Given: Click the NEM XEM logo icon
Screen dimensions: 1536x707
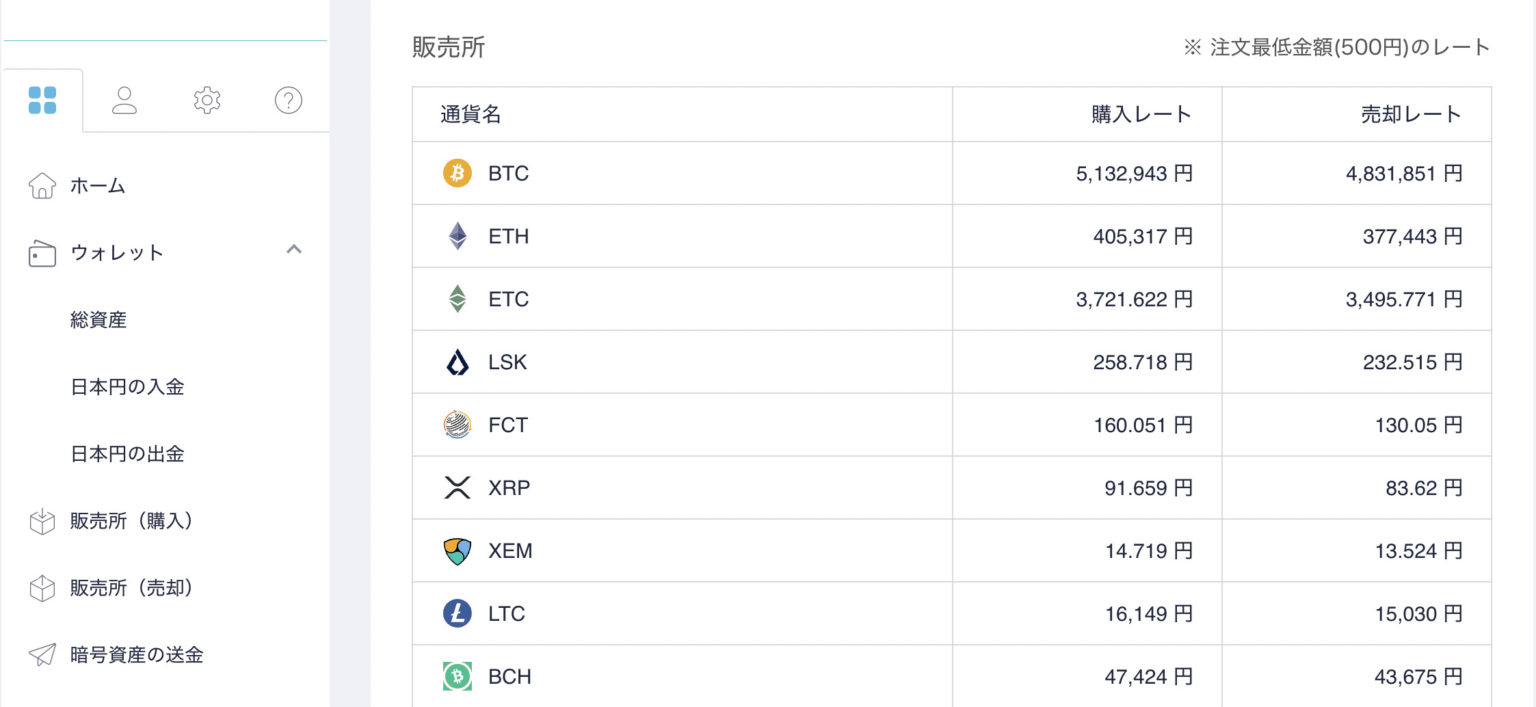Looking at the screenshot, I should (457, 551).
